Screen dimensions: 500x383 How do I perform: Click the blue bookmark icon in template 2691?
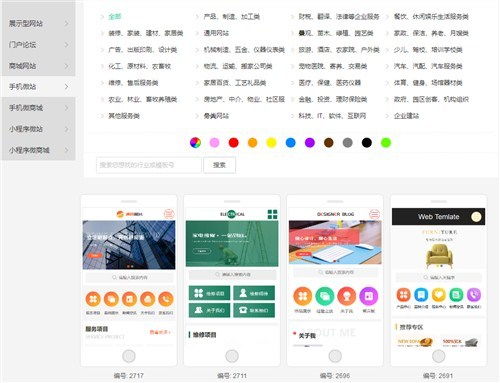point(421,295)
